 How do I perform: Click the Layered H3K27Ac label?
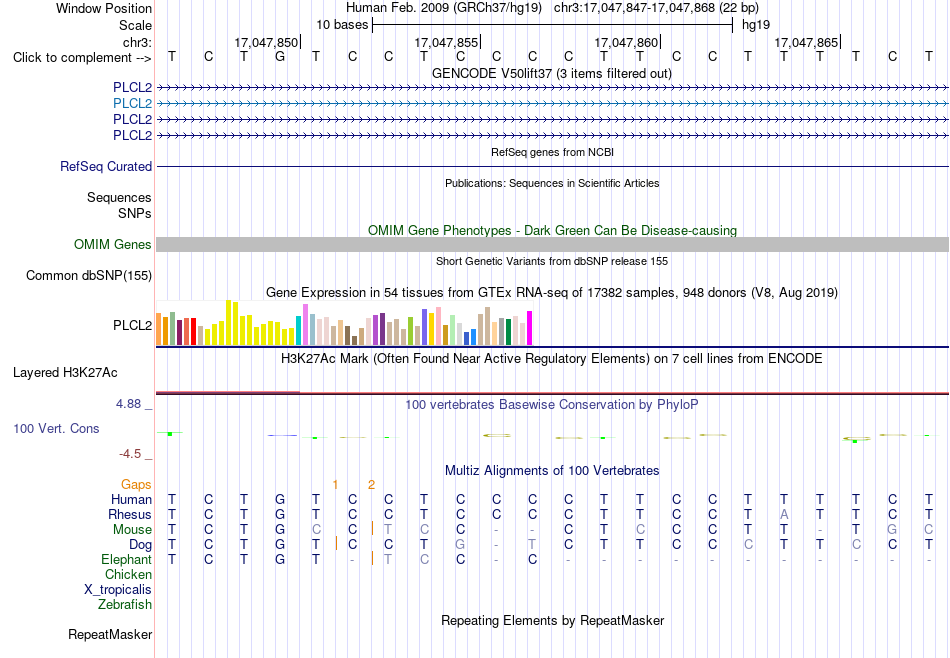click(x=65, y=373)
